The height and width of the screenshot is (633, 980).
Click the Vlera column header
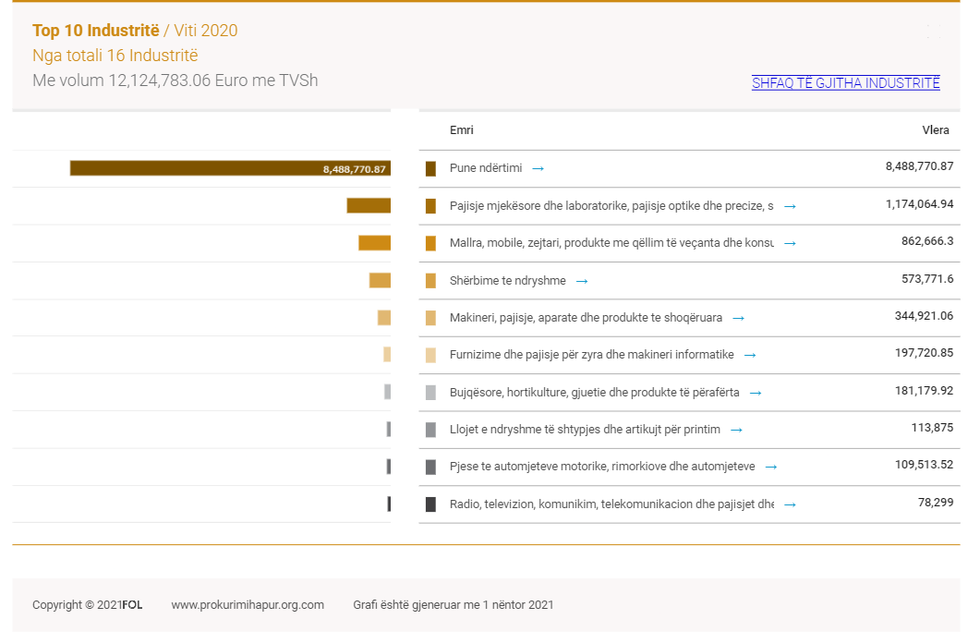(x=935, y=131)
